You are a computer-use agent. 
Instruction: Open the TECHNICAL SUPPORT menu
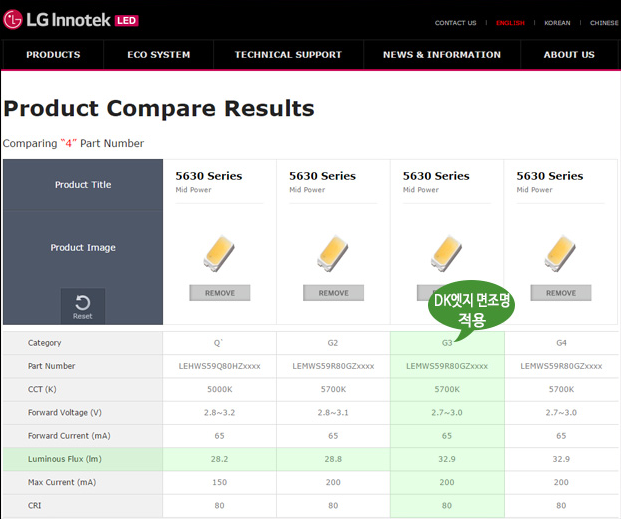(x=288, y=55)
